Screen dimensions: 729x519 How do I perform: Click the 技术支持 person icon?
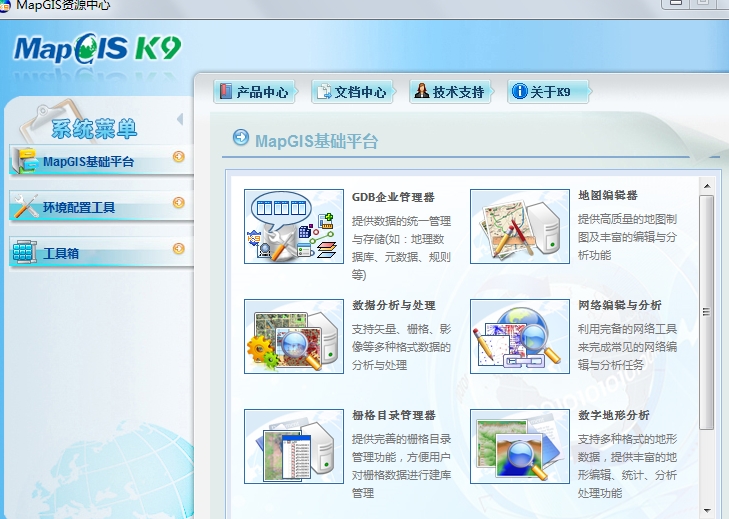422,91
